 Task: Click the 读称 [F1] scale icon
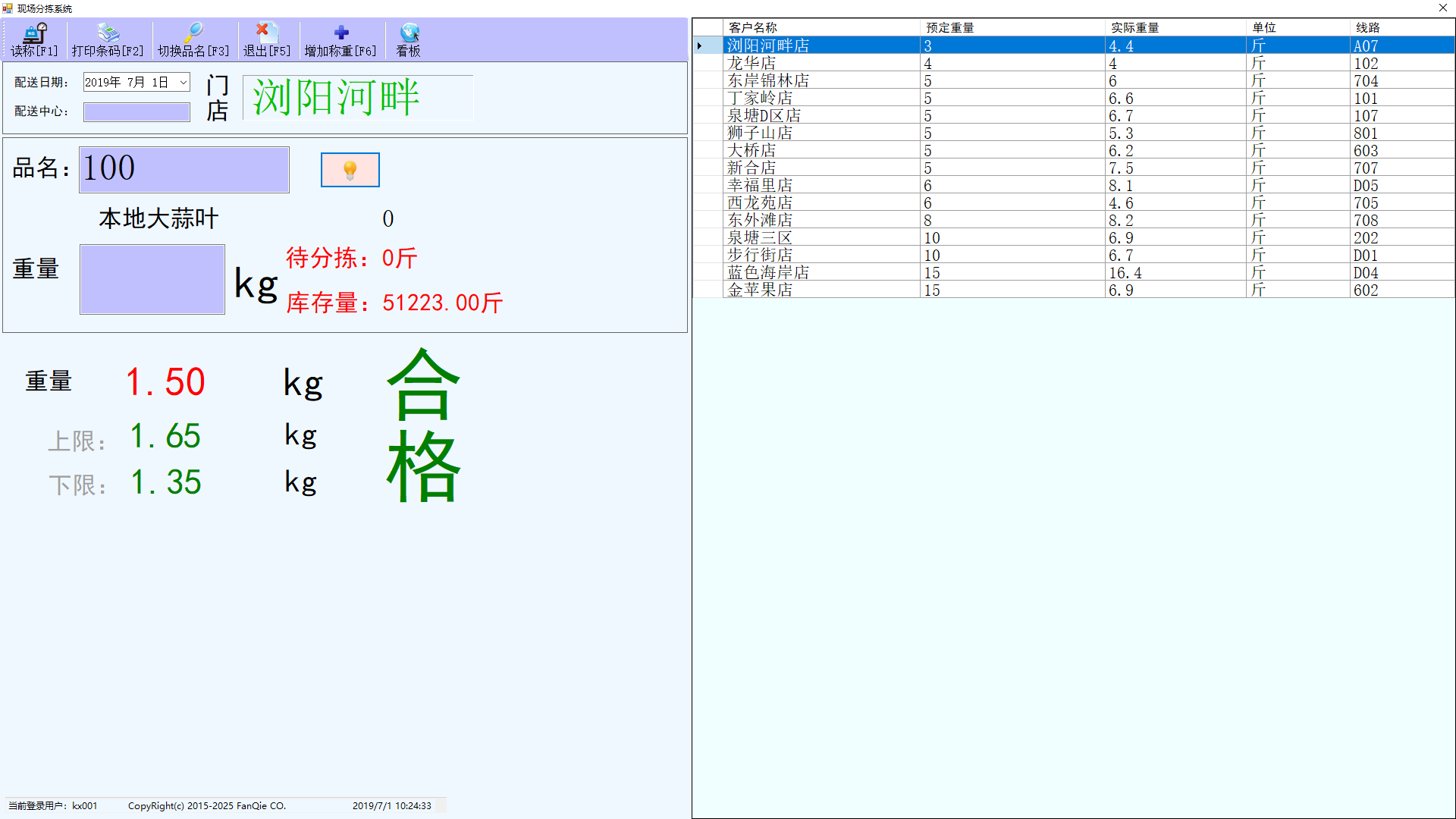35,33
